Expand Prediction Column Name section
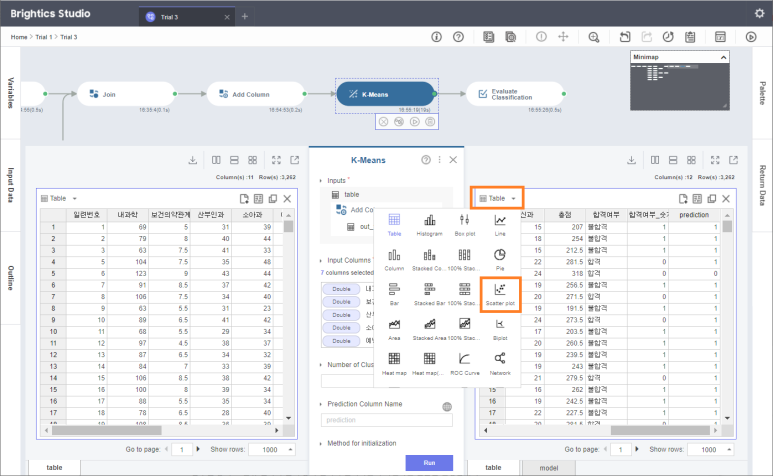 pos(320,404)
